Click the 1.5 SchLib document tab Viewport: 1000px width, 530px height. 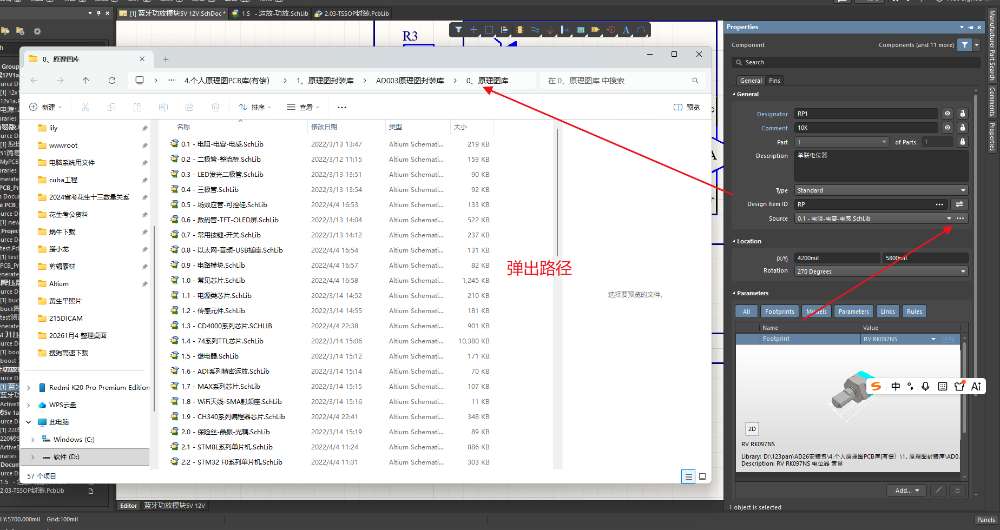coord(270,13)
